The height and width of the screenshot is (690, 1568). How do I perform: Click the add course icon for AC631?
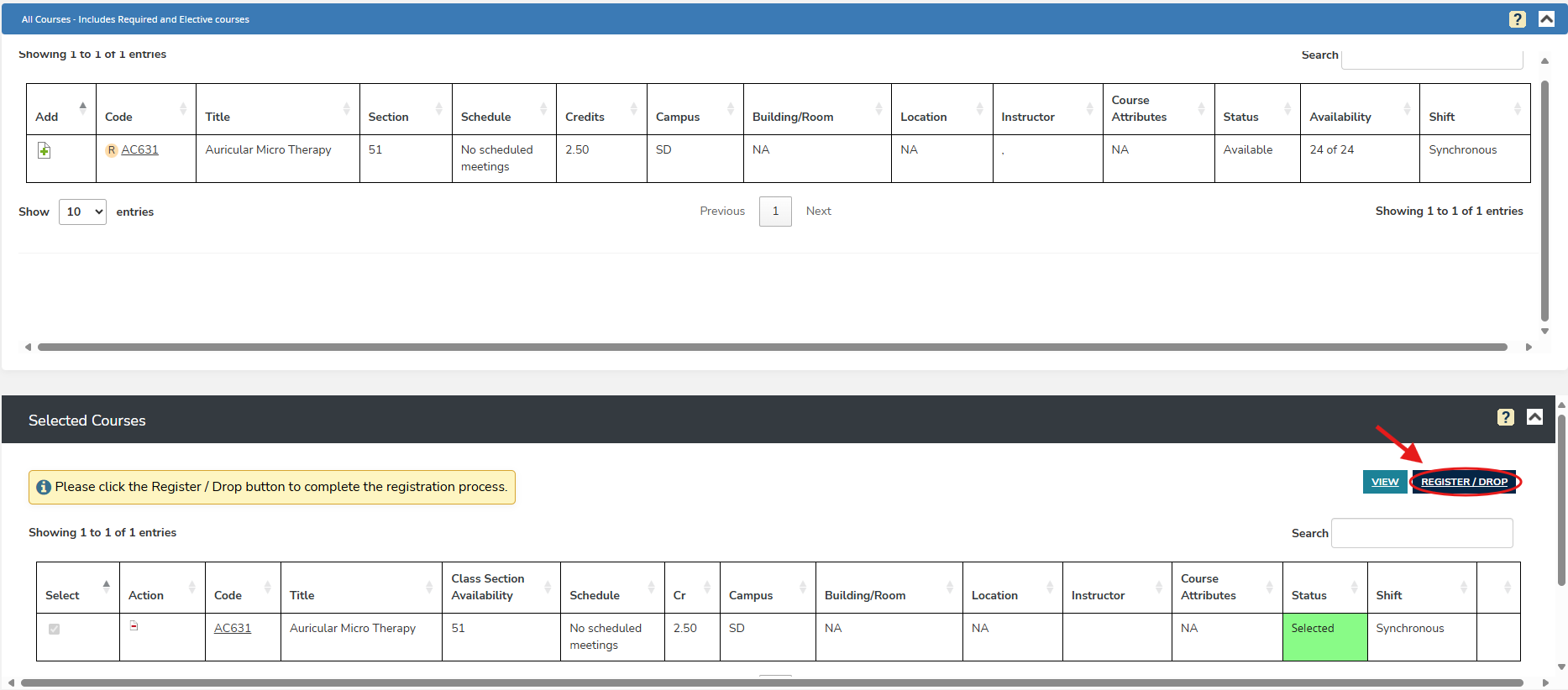[45, 150]
